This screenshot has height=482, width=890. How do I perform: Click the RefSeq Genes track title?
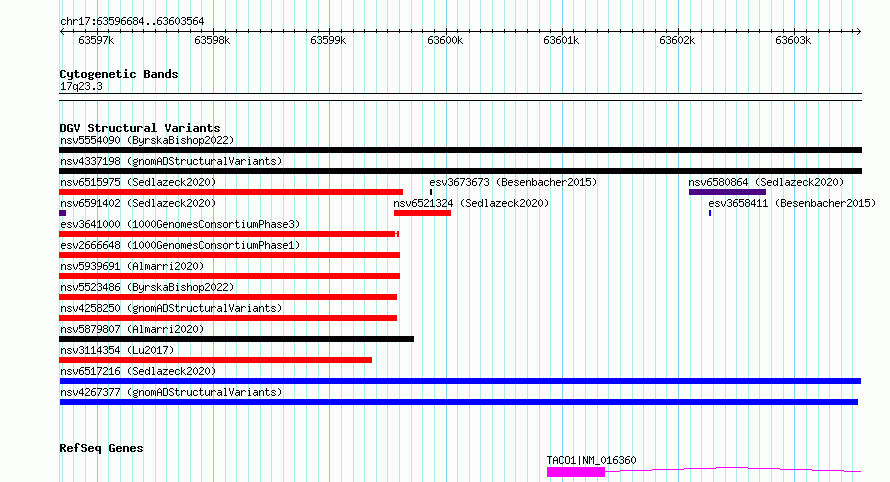(101, 448)
